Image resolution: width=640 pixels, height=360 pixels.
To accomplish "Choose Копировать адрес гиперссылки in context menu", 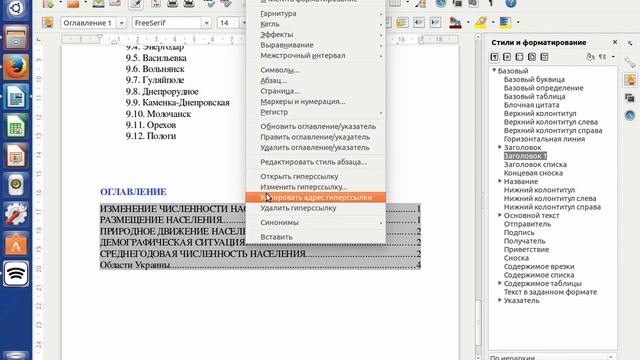I will tap(316, 197).
